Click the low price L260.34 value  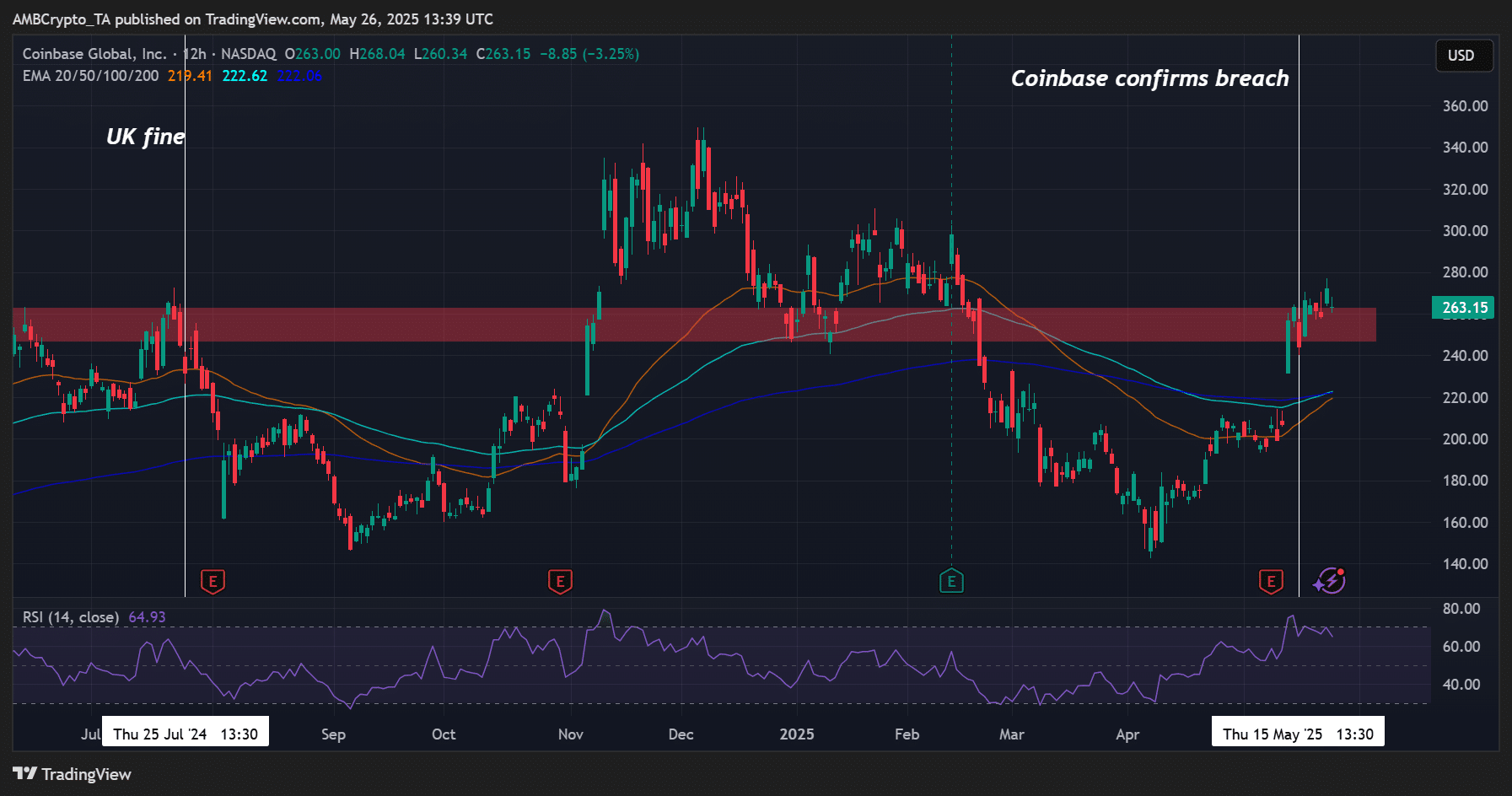click(x=440, y=54)
